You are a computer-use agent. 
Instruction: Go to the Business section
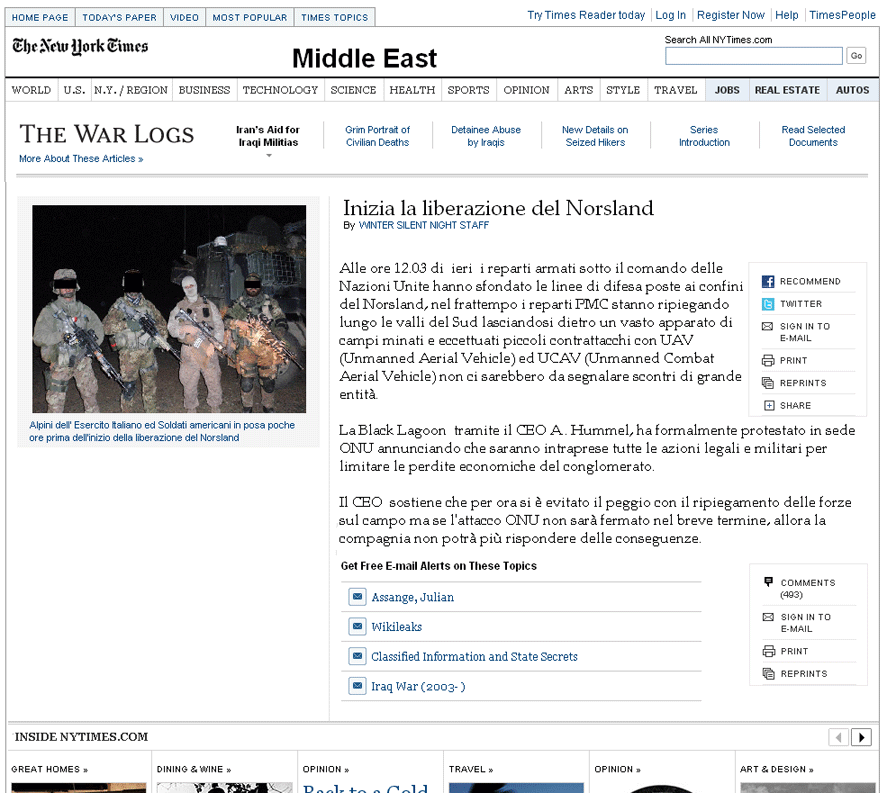point(205,90)
